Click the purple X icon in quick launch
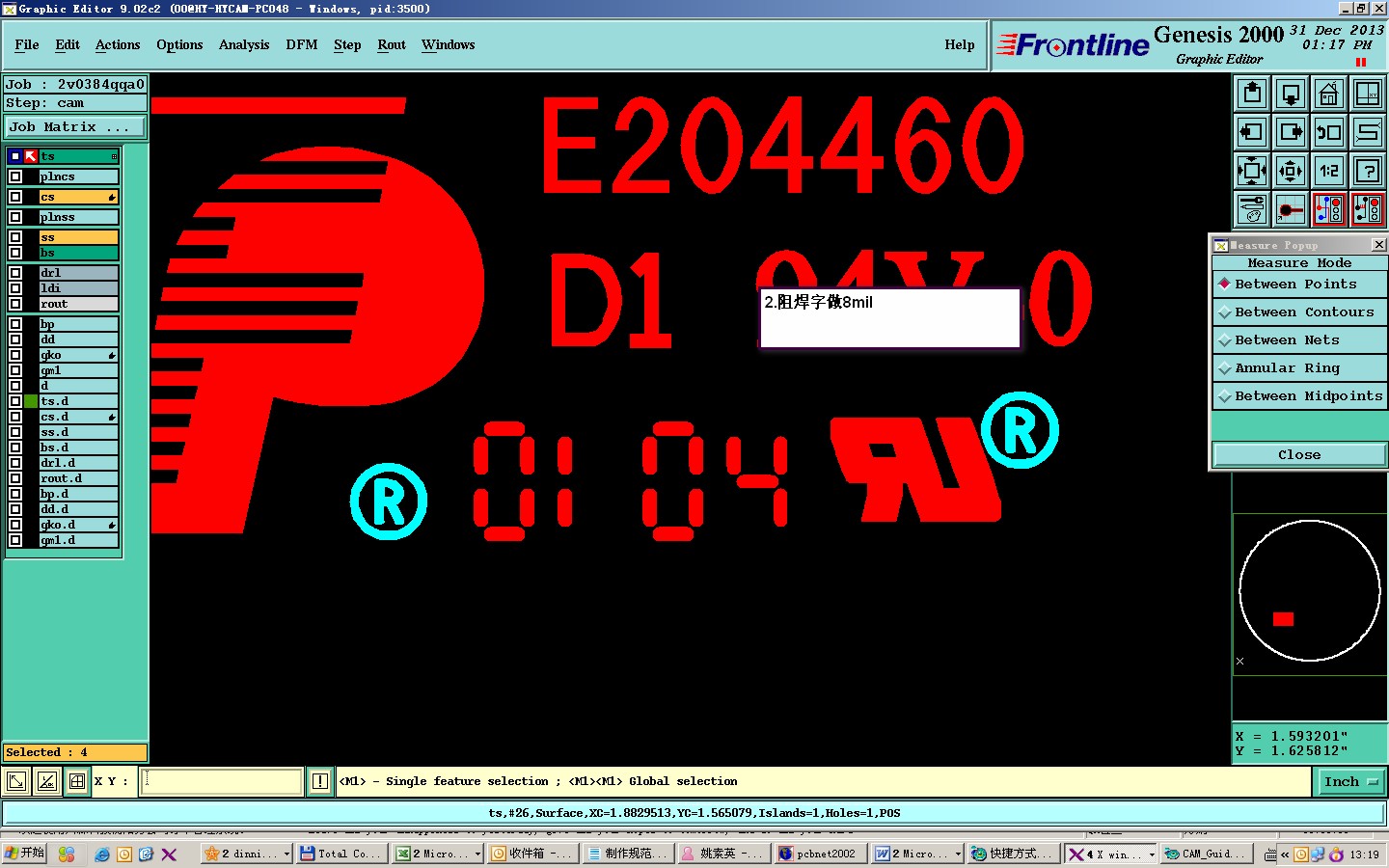1389x868 pixels. pos(169,854)
